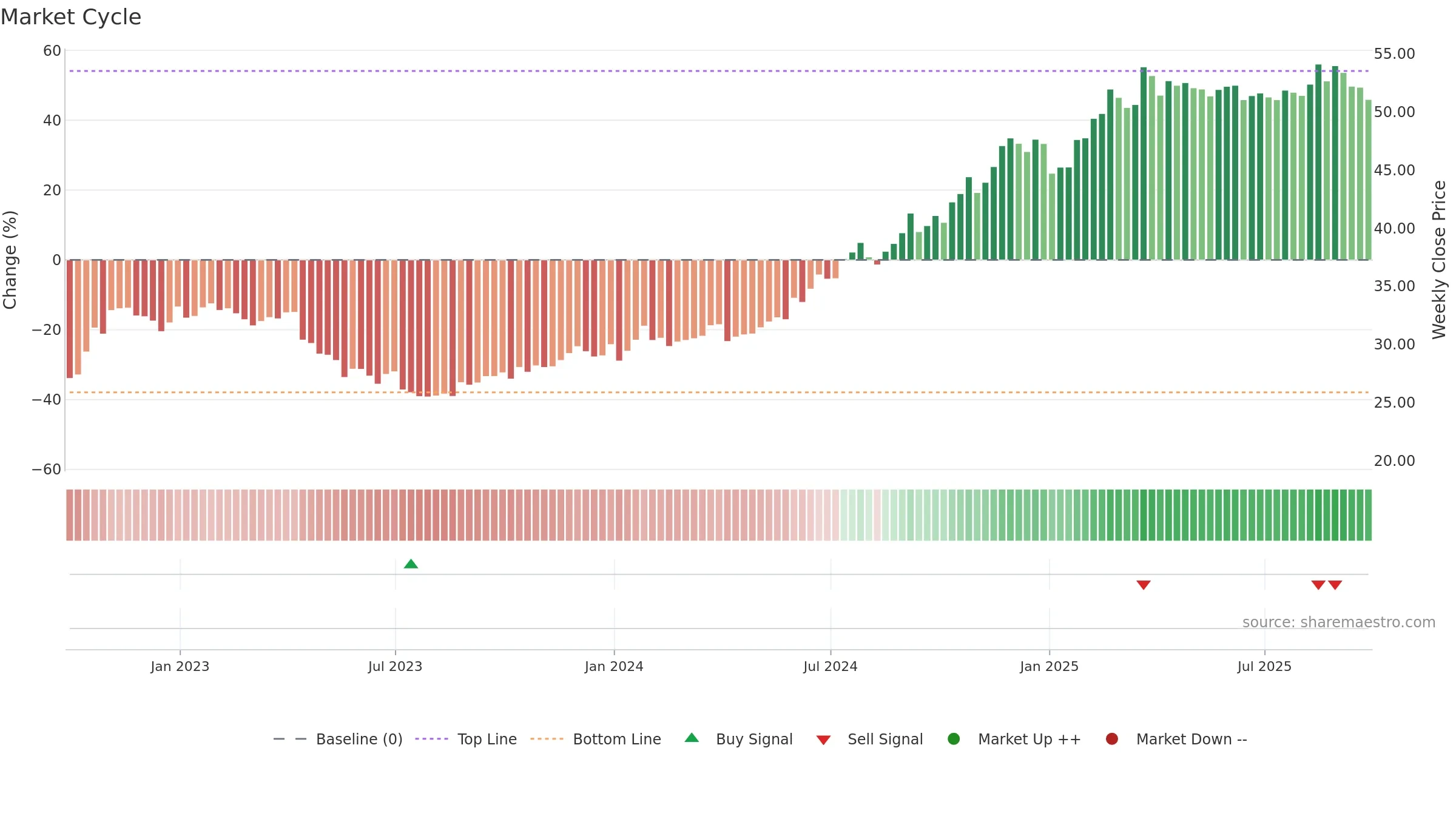Click the Market Cycle chart title

[71, 17]
